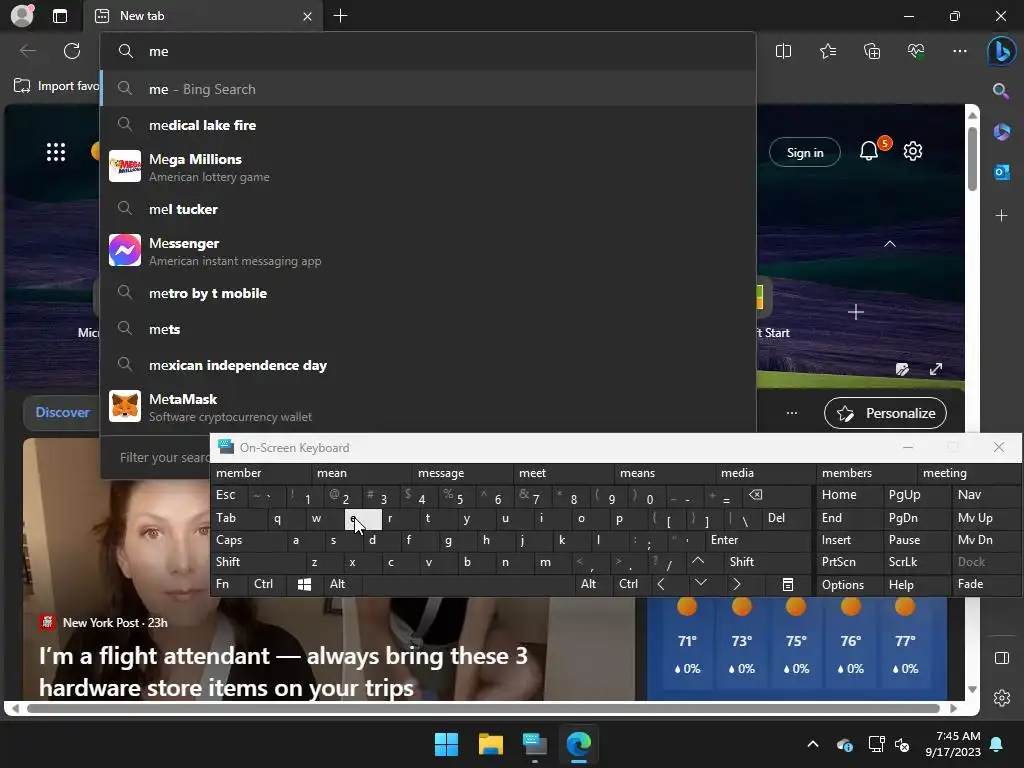Screen dimensions: 1024x768
Task: Click the Sign in button
Action: coord(805,152)
